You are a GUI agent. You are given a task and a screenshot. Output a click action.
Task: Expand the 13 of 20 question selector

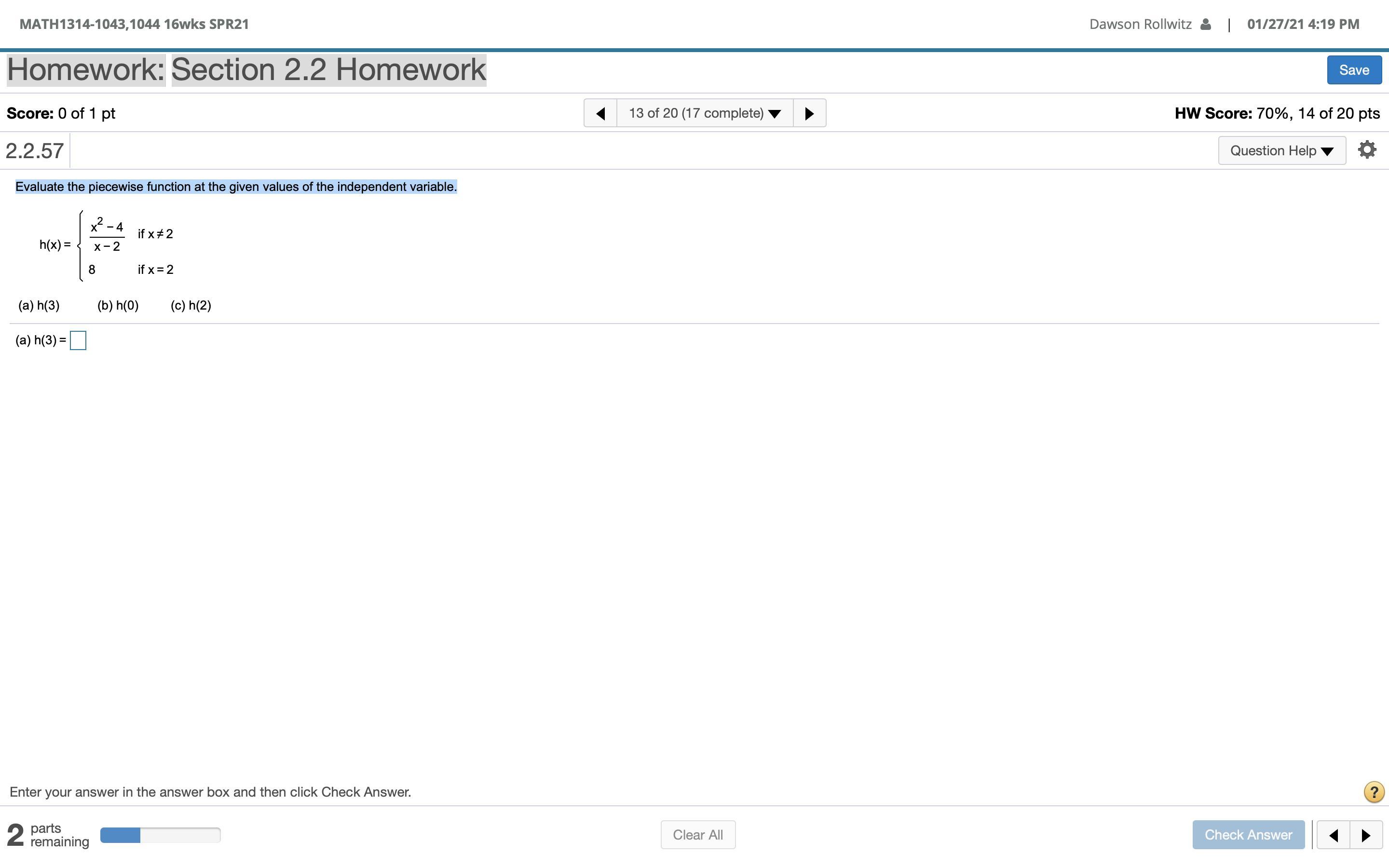click(705, 113)
